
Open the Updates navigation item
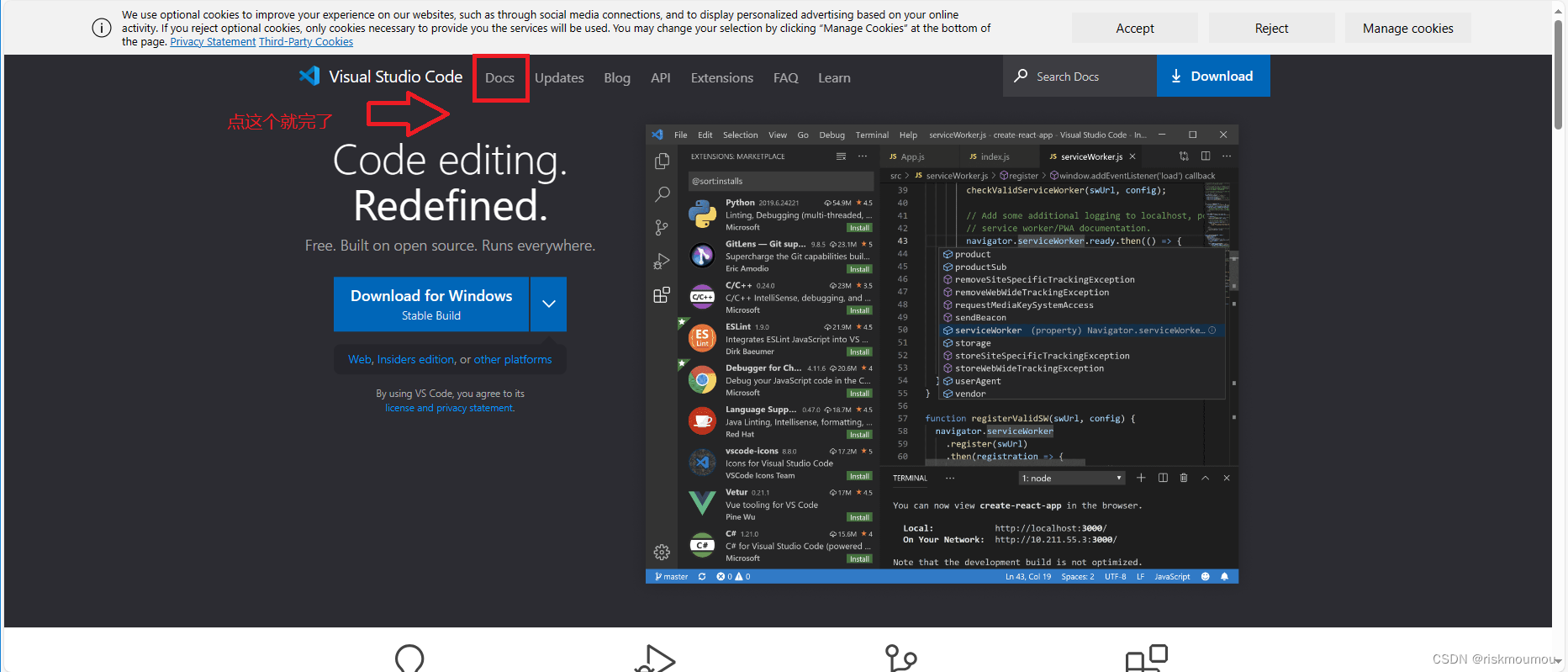[x=559, y=77]
